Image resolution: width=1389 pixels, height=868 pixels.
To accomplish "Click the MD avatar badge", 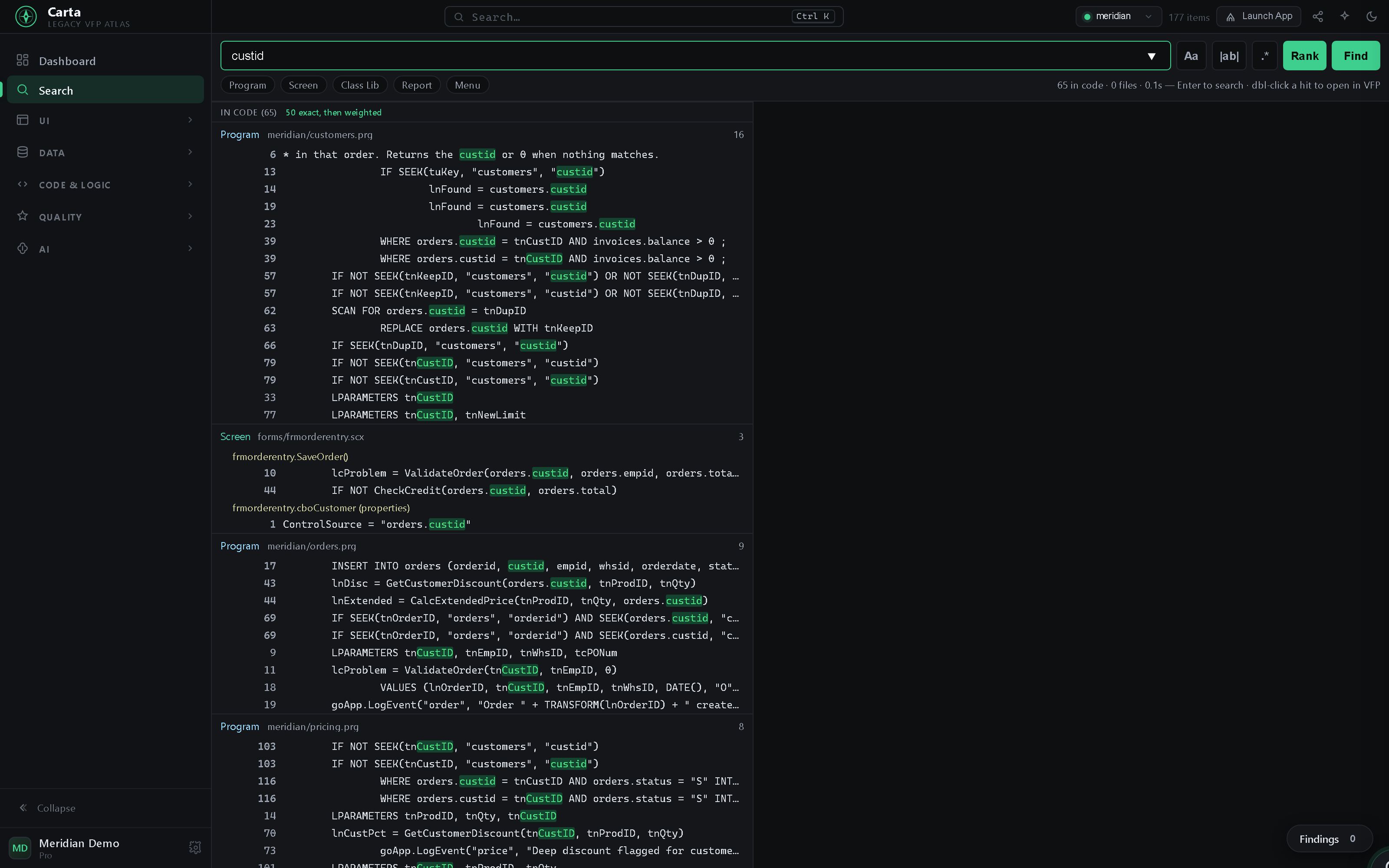I will [x=20, y=848].
